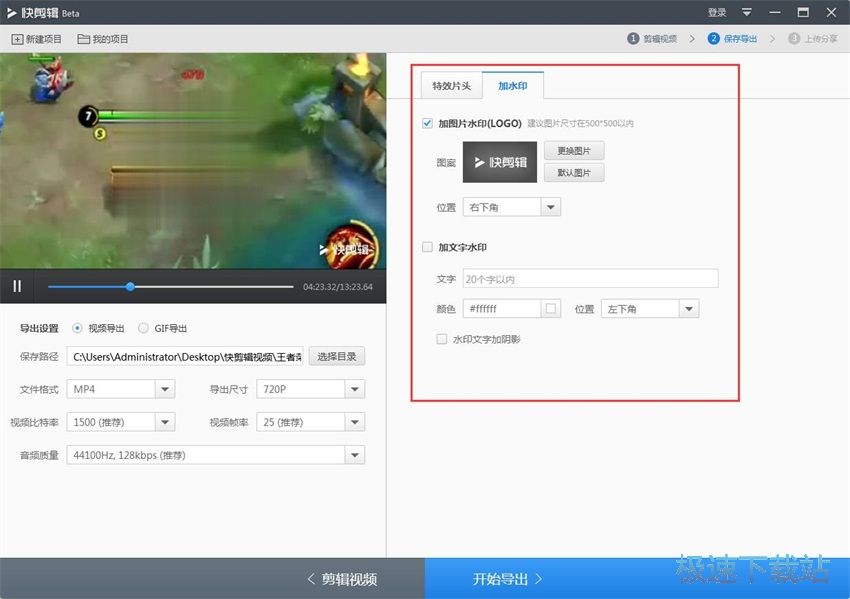The image size is (850, 599).
Task: Click the white color swatch next to #ffffff
Action: (x=551, y=308)
